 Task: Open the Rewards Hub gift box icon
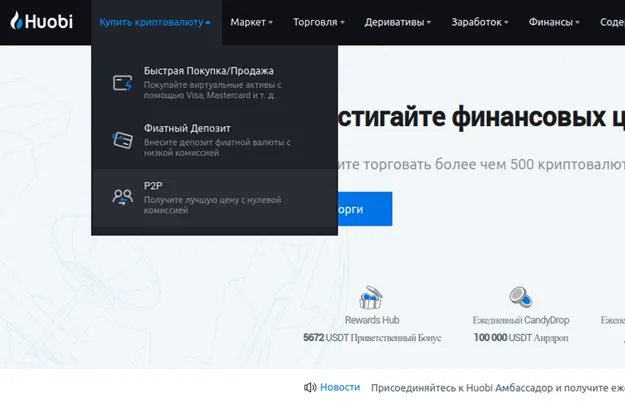(x=371, y=298)
